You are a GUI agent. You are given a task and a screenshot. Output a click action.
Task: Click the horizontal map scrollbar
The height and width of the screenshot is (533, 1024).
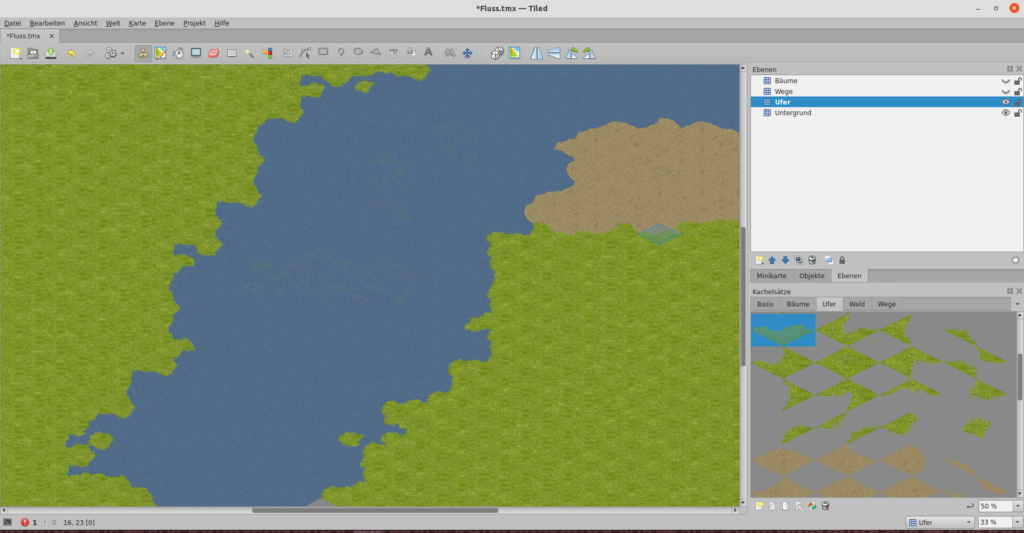click(375, 510)
